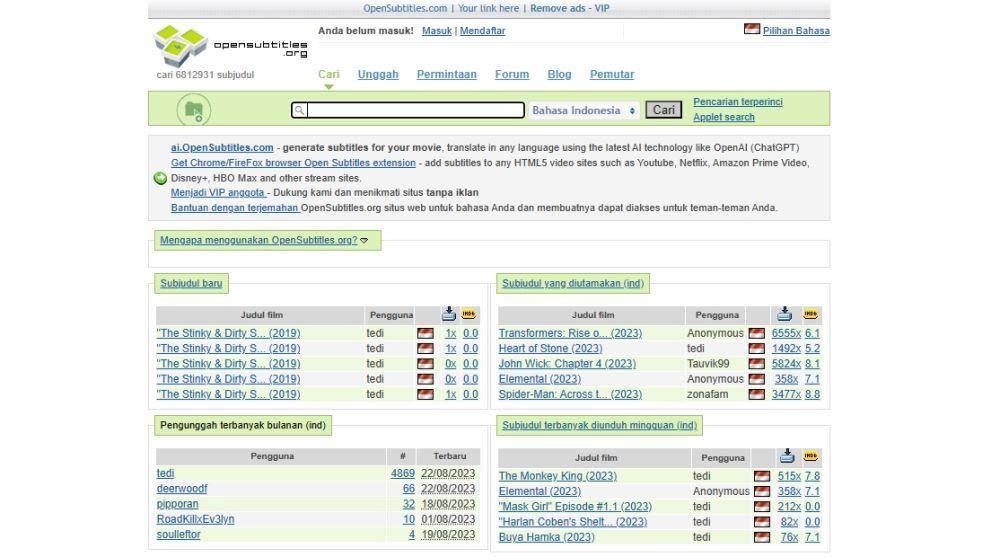This screenshot has height=557, width=1000.
Task: Open Buya Hamka (2023) subtitle
Action: 547,537
